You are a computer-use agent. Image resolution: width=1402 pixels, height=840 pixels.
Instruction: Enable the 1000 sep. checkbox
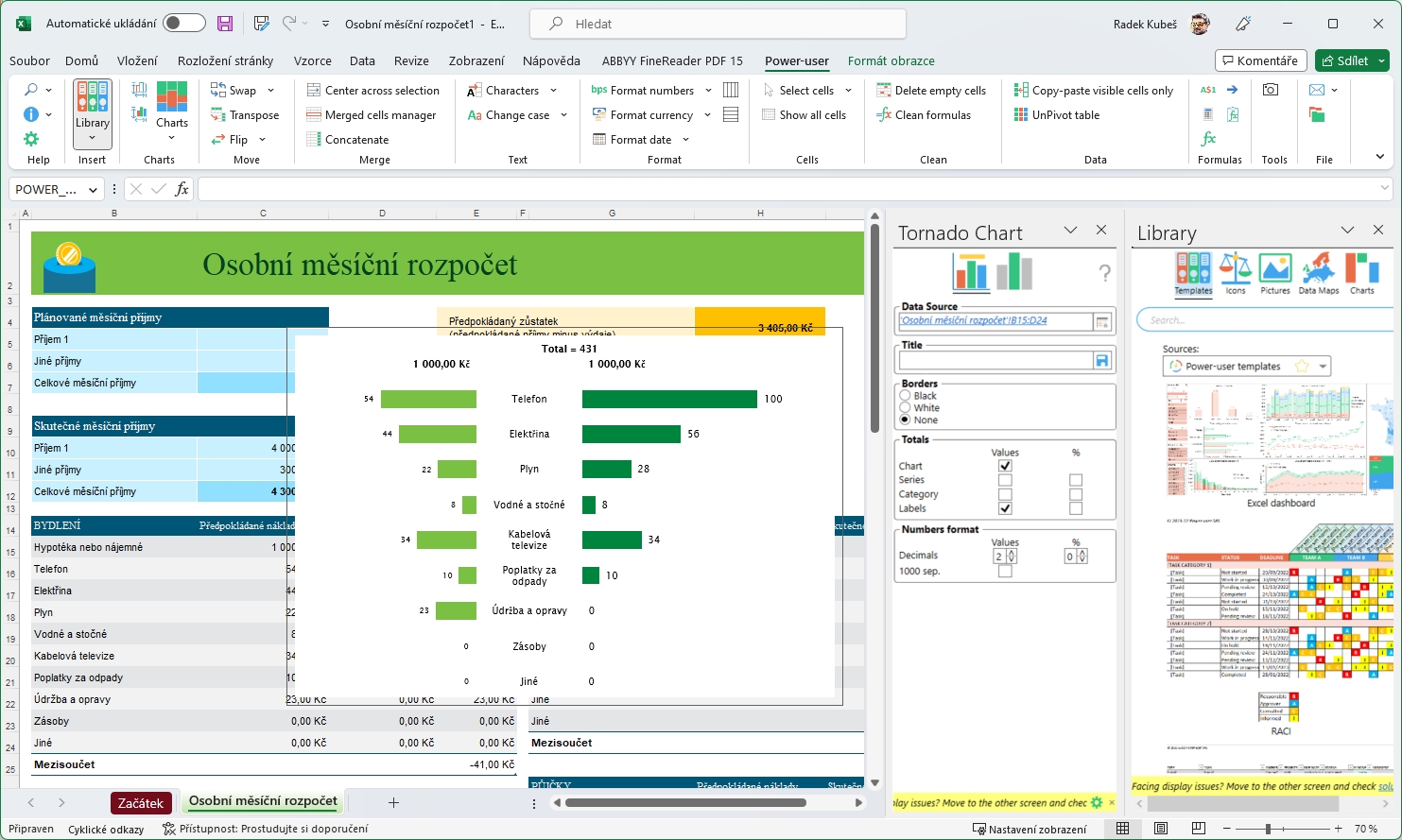[x=1005, y=571]
